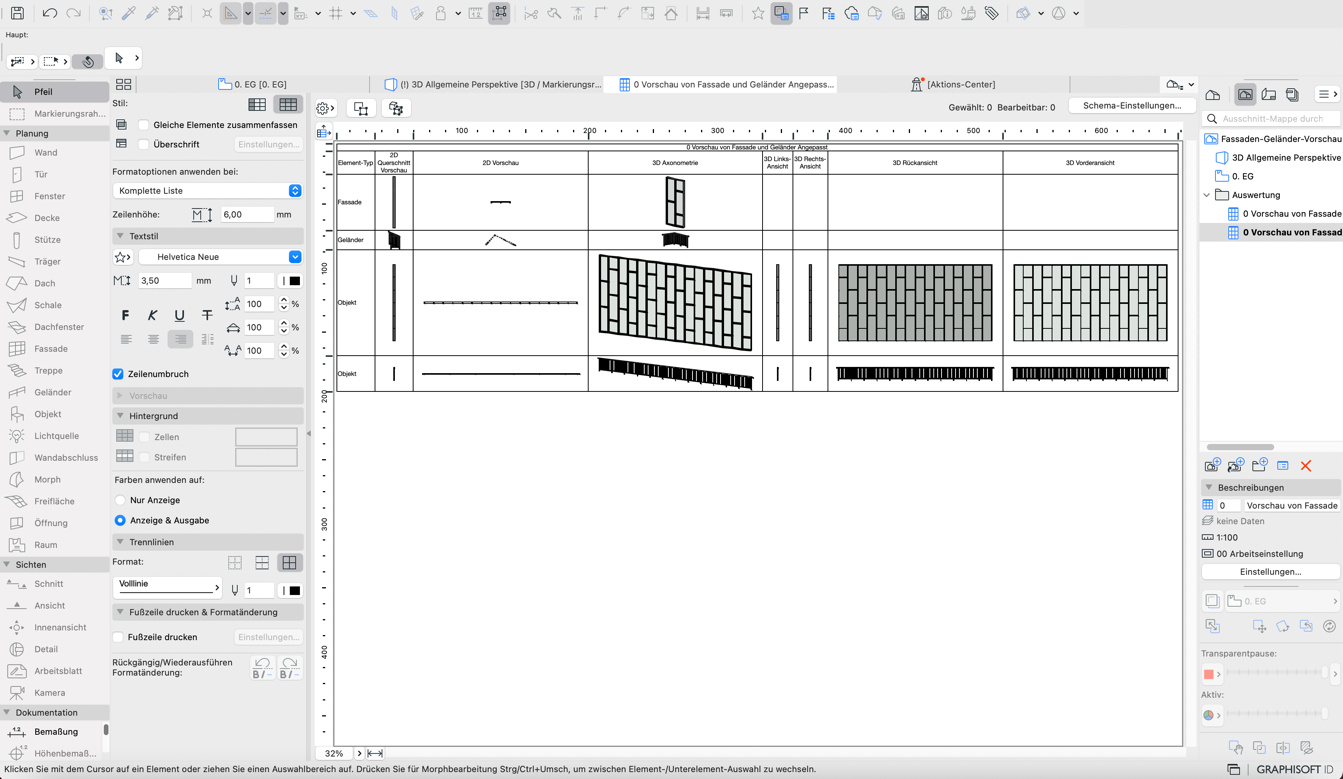Choose the Tür tool in the toolbox
The width and height of the screenshot is (1343, 779).
pos(54,174)
